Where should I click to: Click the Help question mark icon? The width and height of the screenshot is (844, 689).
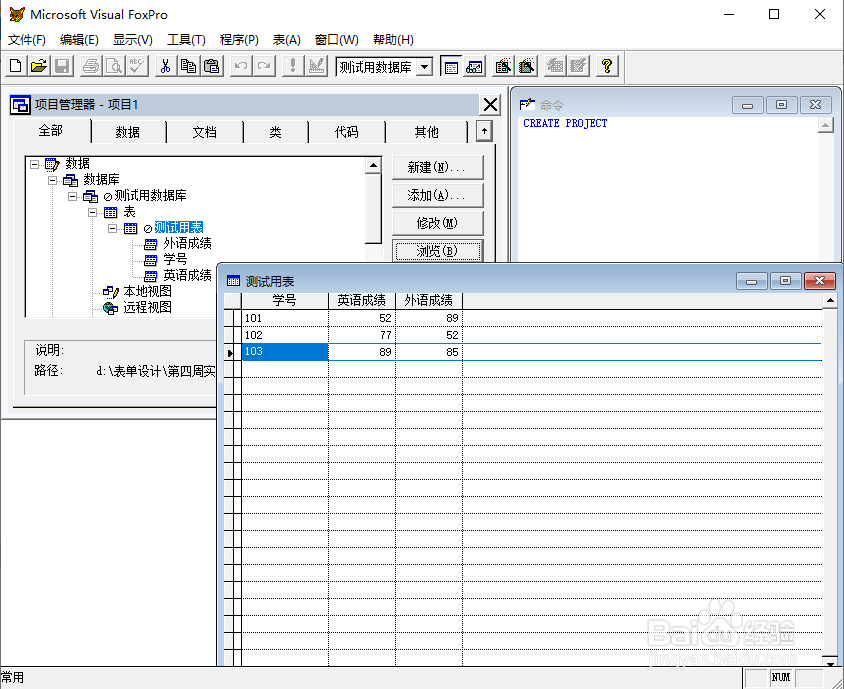click(607, 66)
